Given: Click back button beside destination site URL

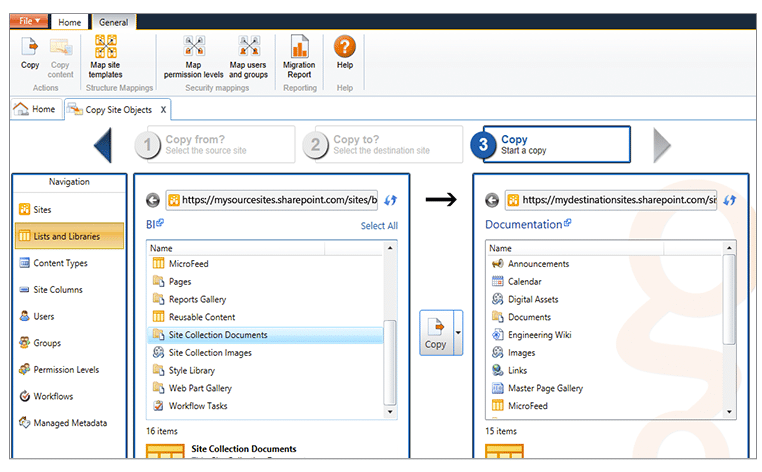Looking at the screenshot, I should pyautogui.click(x=492, y=200).
